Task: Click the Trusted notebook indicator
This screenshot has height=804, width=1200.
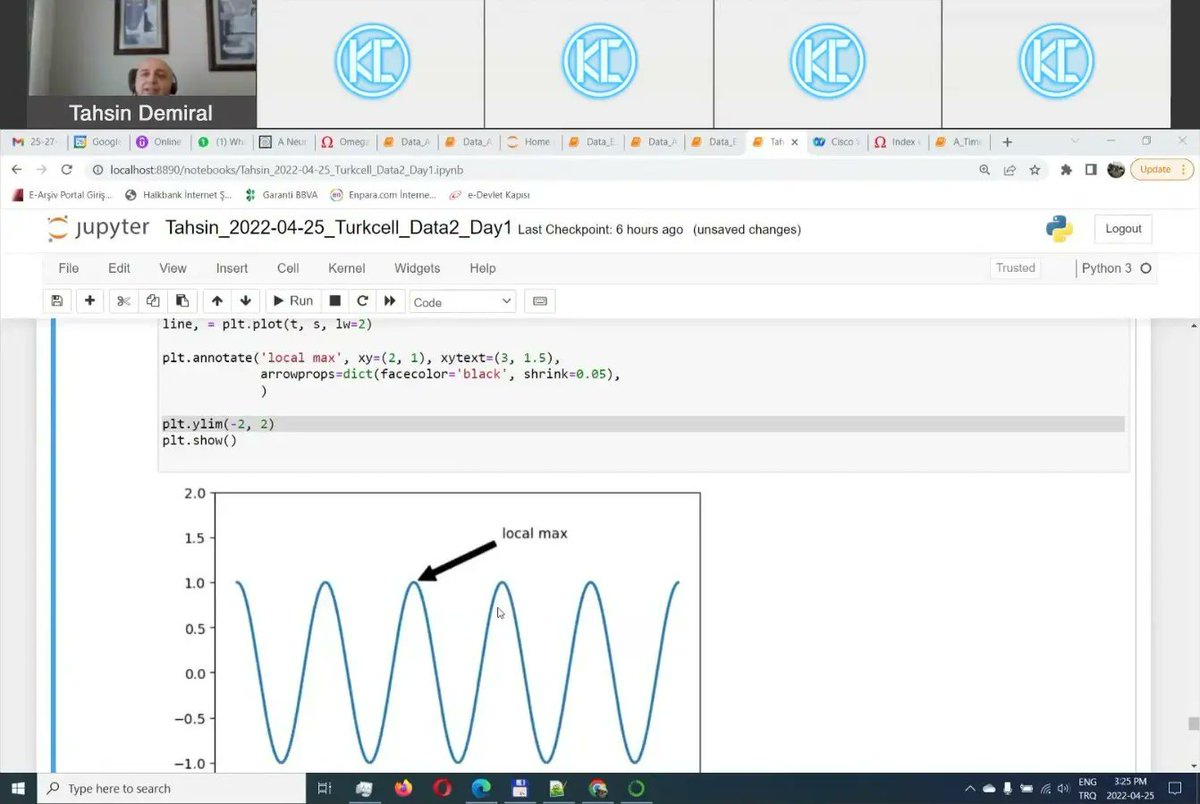Action: click(x=1015, y=268)
